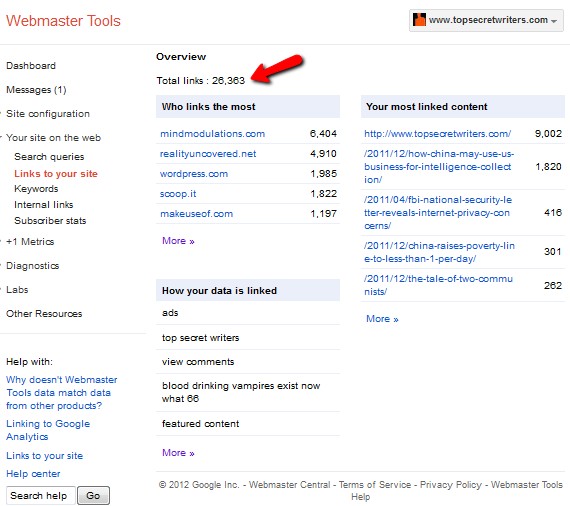
Task: Click the 'ads' anchor text row
Action: tap(248, 313)
